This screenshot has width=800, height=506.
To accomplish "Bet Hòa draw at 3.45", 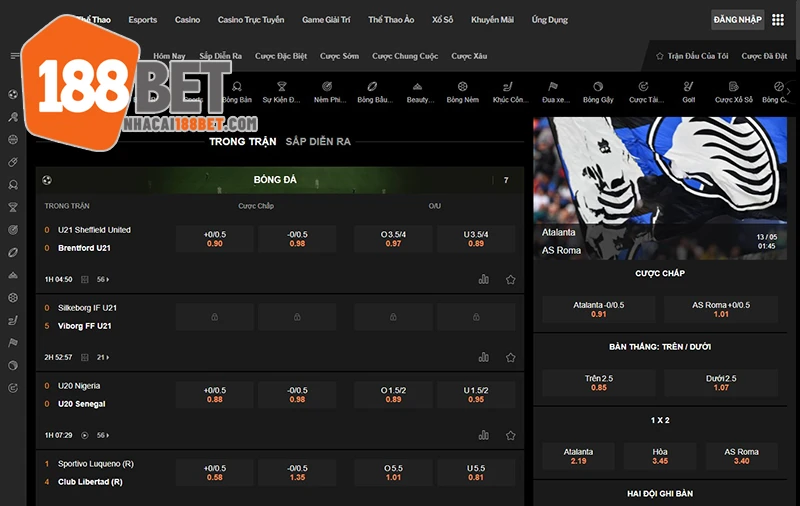I will tap(660, 456).
